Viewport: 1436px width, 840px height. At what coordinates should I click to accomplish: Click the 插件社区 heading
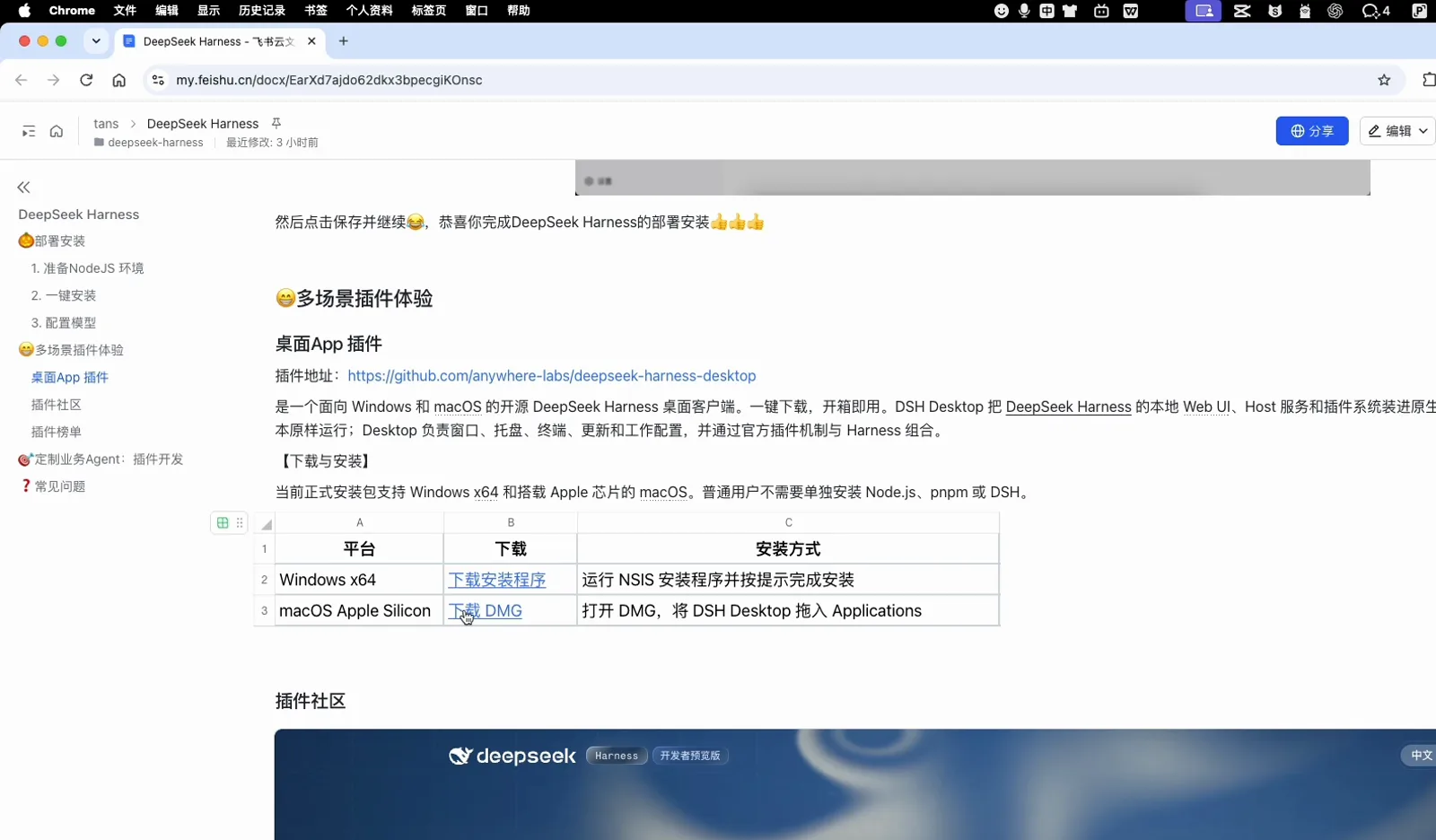(311, 701)
